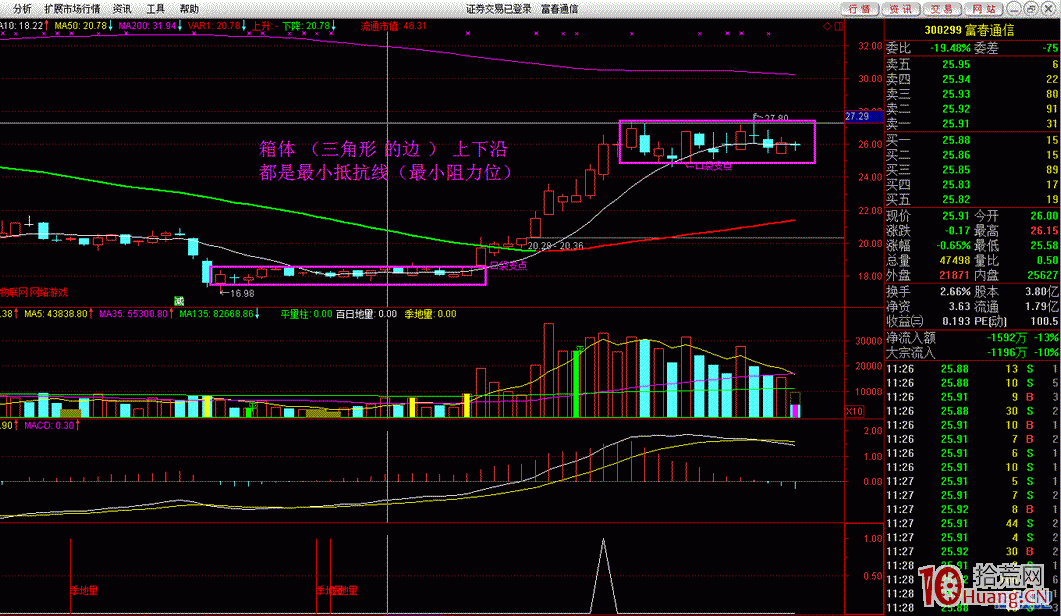Open the 扩展市场行情 menu
This screenshot has height=616, width=1061.
pos(72,9)
